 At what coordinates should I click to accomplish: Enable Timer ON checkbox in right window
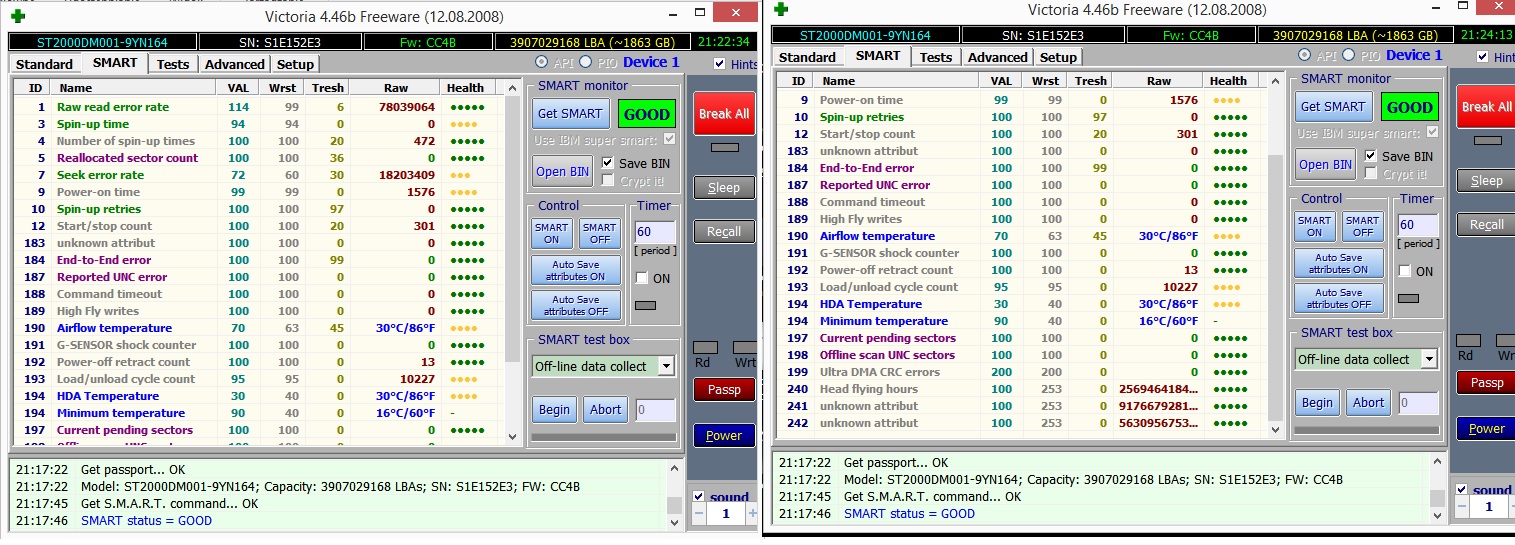[1405, 271]
